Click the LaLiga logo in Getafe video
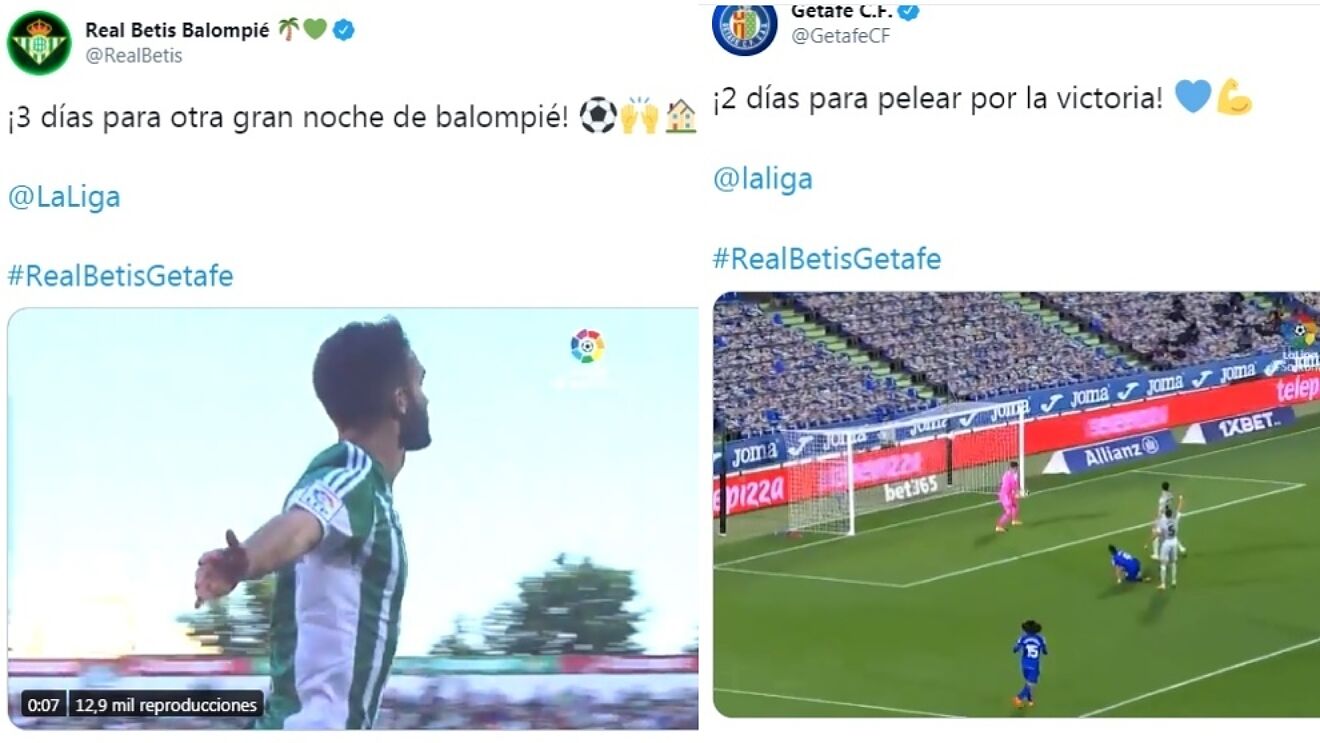 (1300, 332)
